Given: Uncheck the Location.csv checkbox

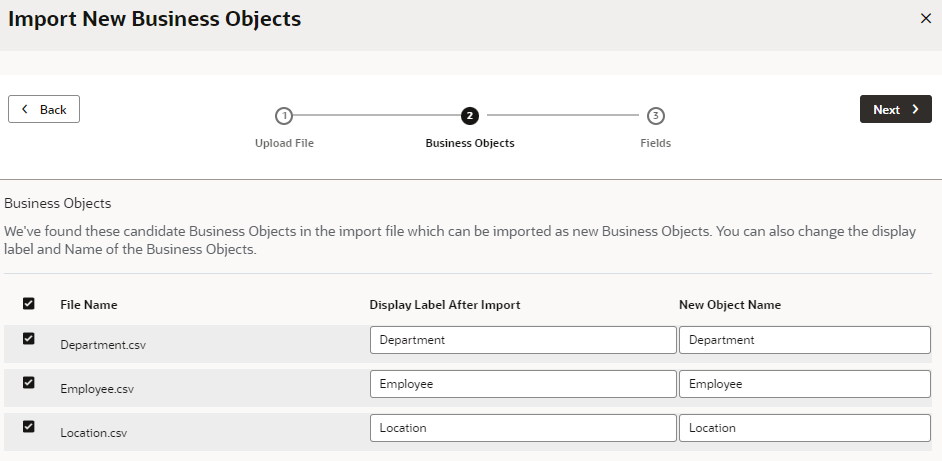Looking at the screenshot, I should [28, 427].
